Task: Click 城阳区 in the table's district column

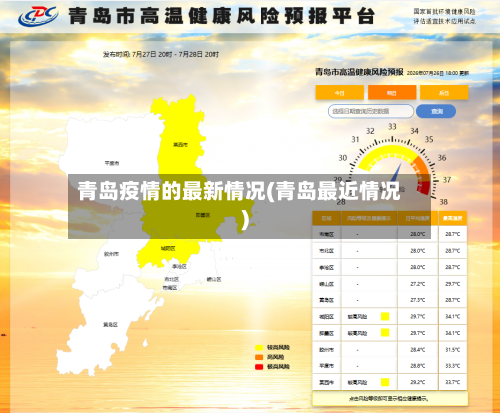Action: 326,317
